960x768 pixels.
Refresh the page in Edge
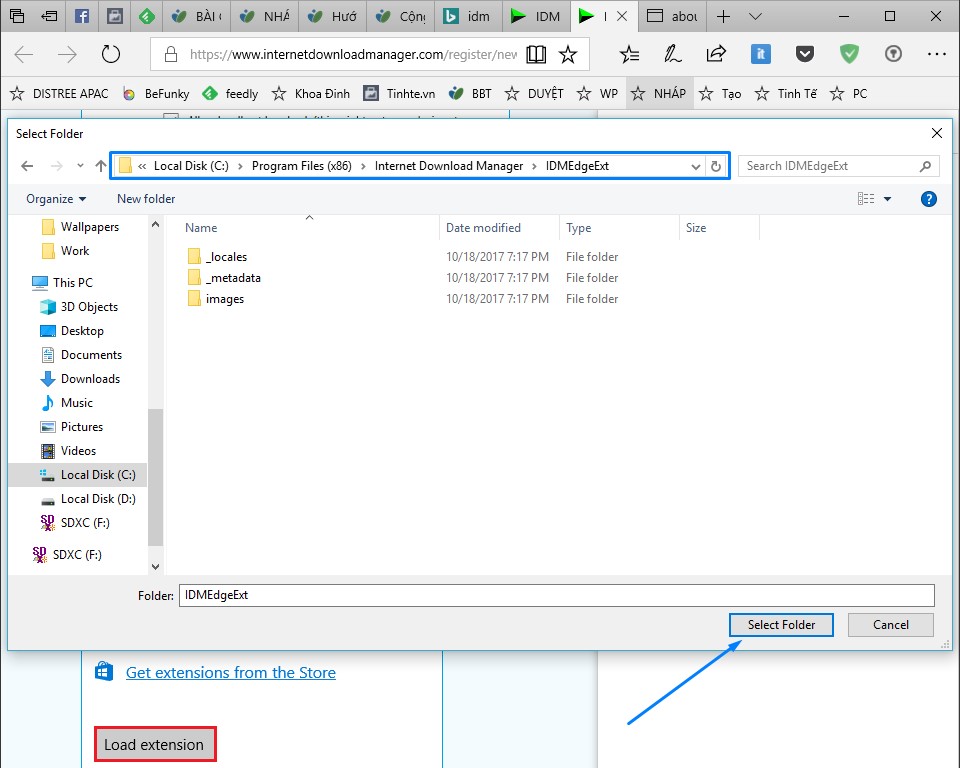pos(111,55)
